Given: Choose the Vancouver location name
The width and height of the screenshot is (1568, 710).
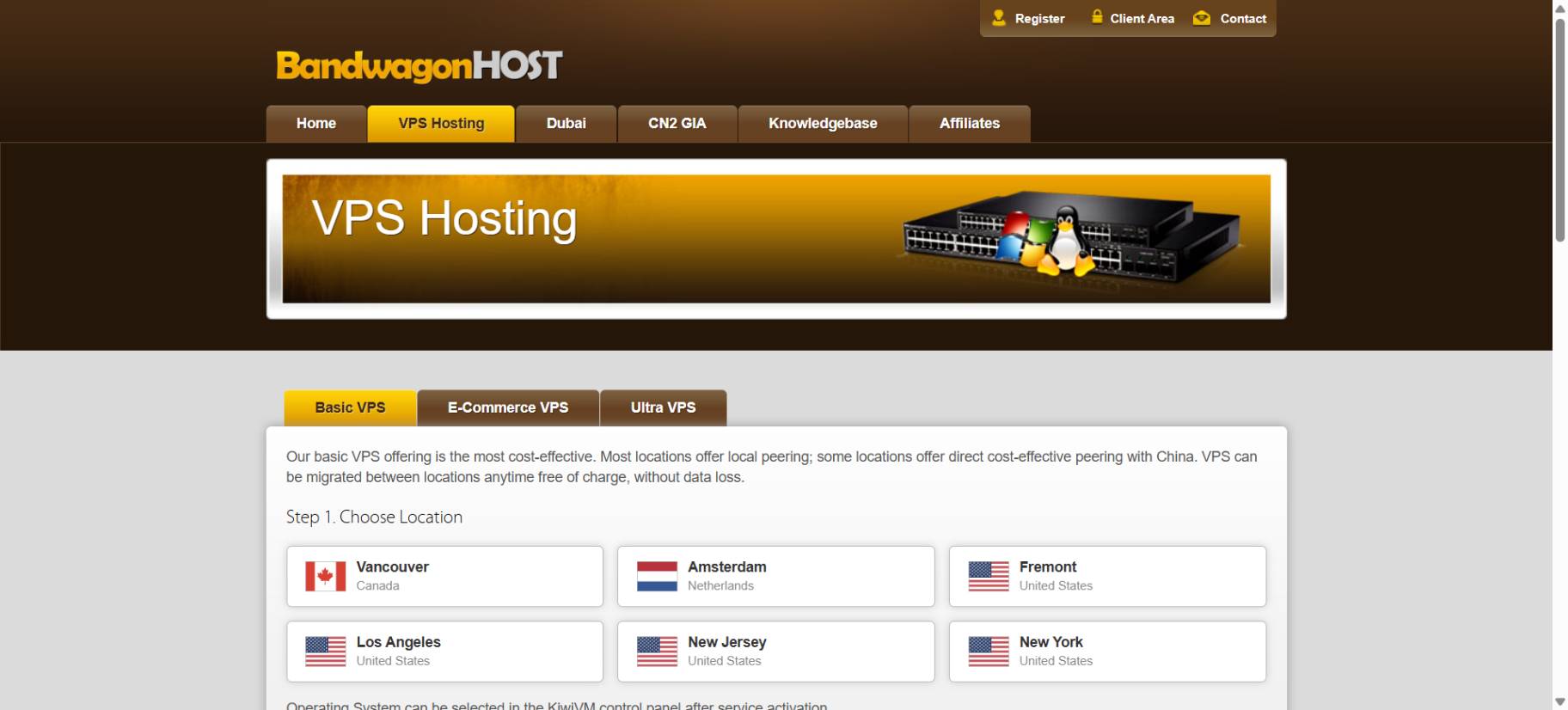Looking at the screenshot, I should tap(392, 567).
